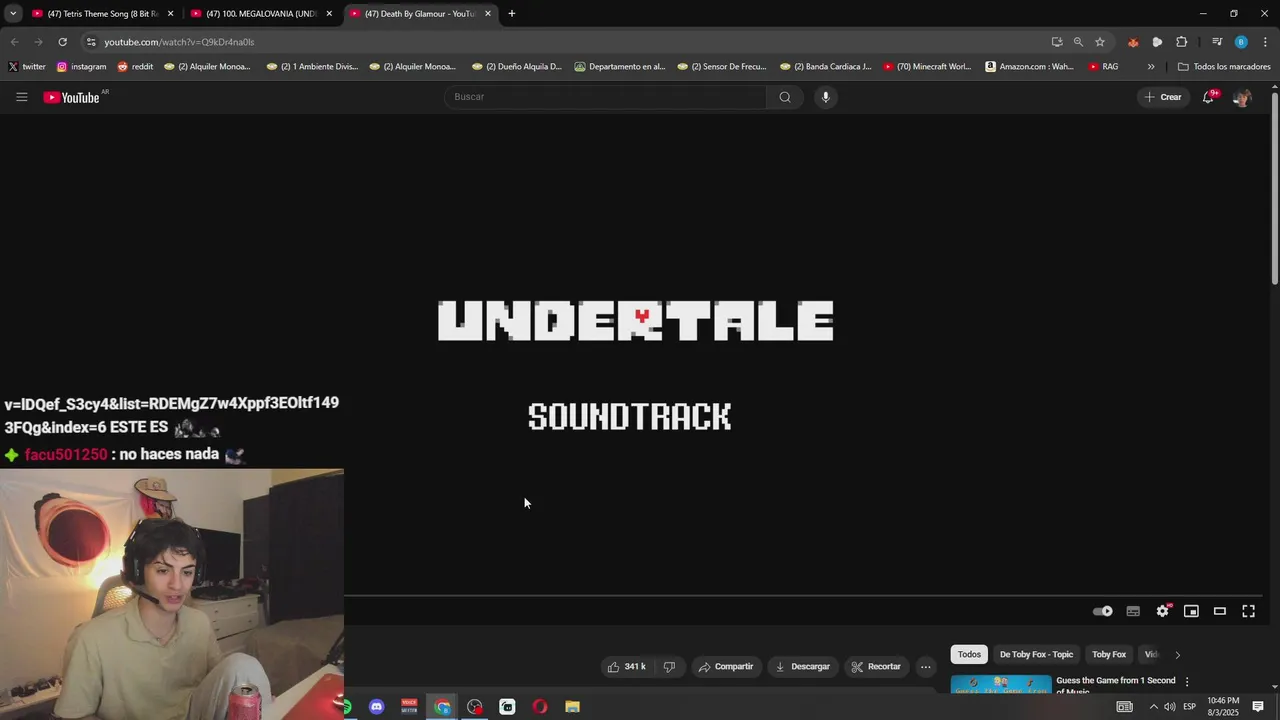
Task: Open the Windows notification center
Action: (x=1258, y=707)
